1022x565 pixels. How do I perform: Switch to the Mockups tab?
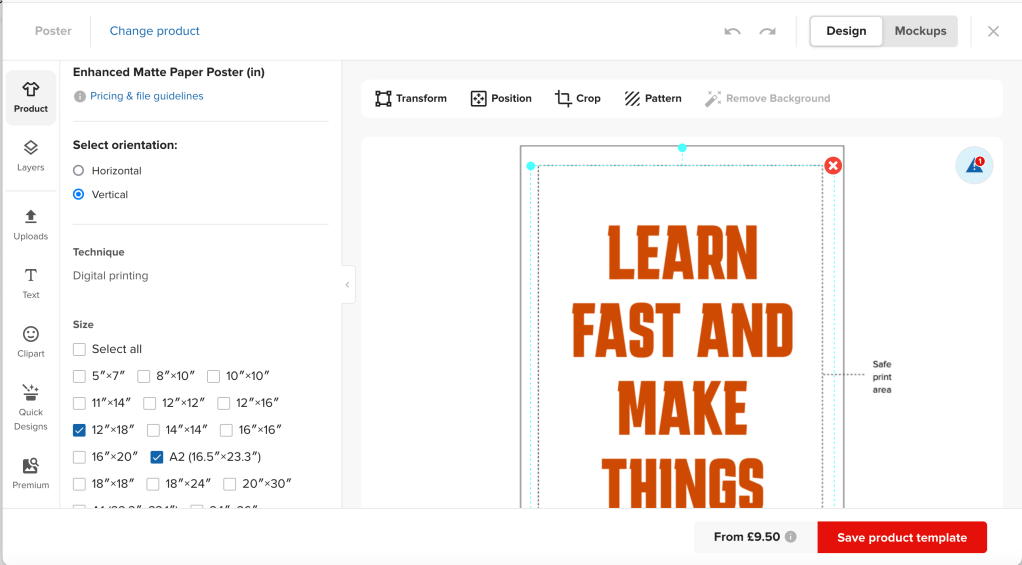click(920, 31)
